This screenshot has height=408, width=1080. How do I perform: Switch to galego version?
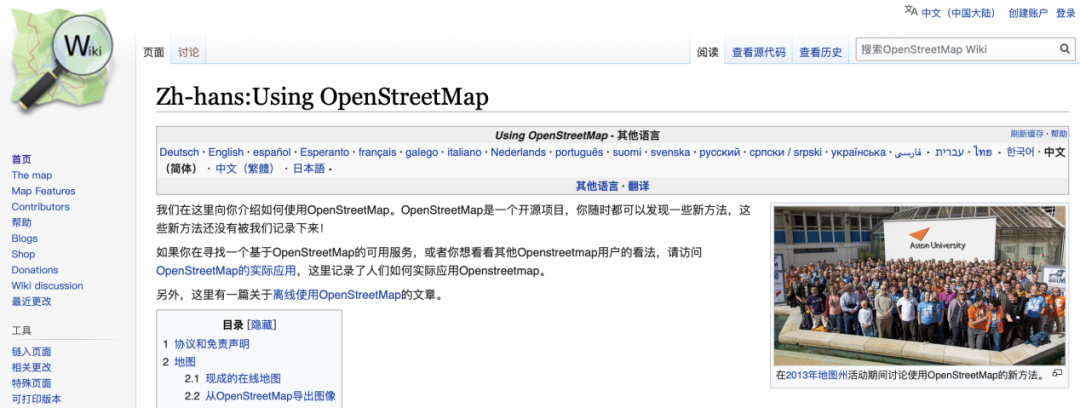coord(422,152)
